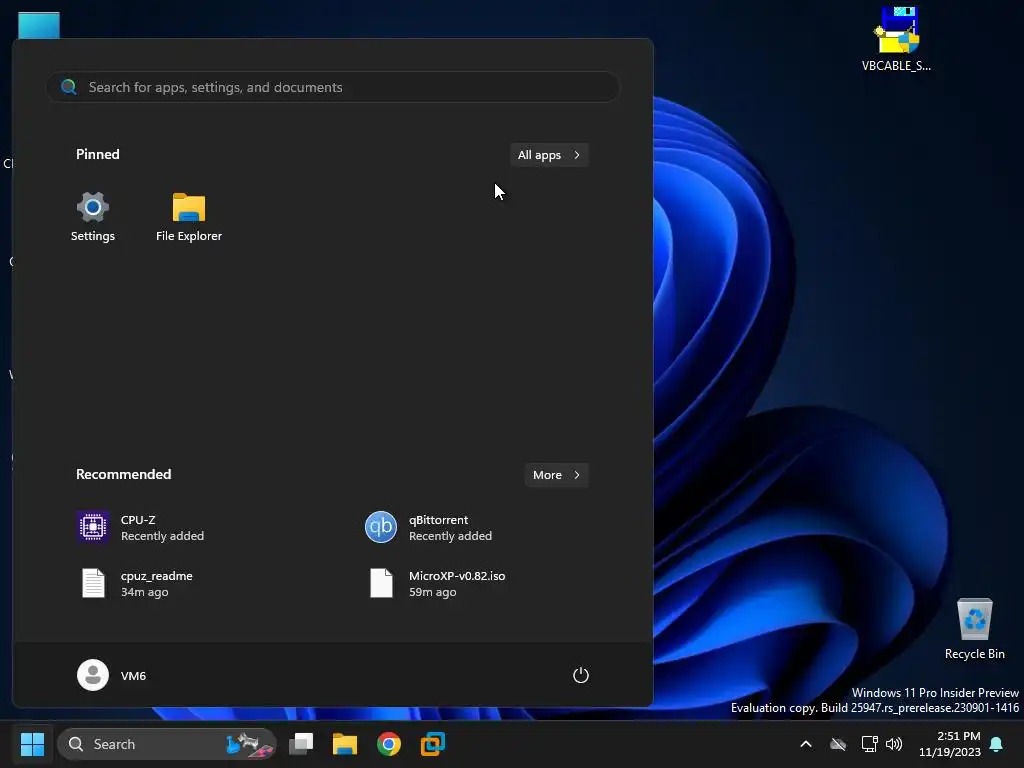Screen dimensions: 1024x768
Task: Click the Start menu search field
Action: point(333,87)
